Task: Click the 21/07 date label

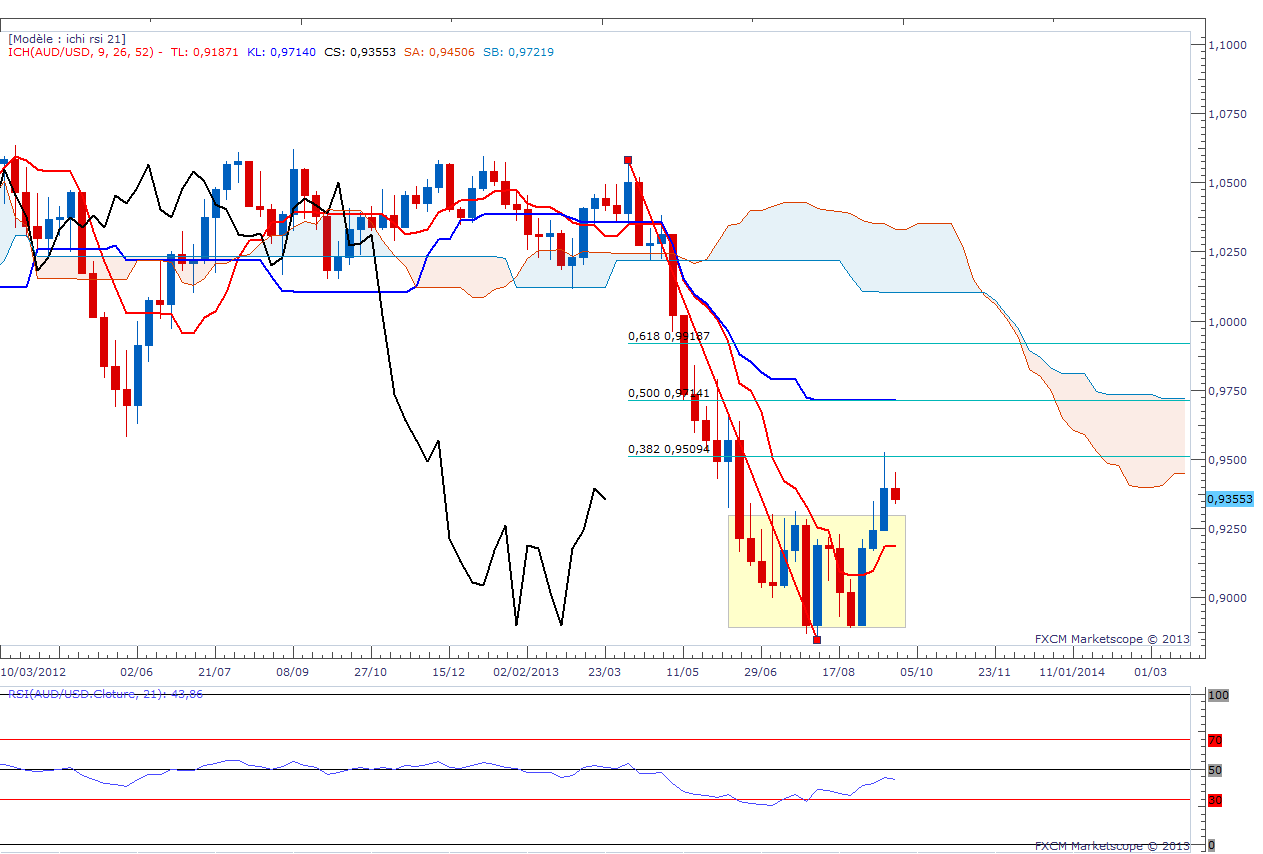Action: (215, 672)
